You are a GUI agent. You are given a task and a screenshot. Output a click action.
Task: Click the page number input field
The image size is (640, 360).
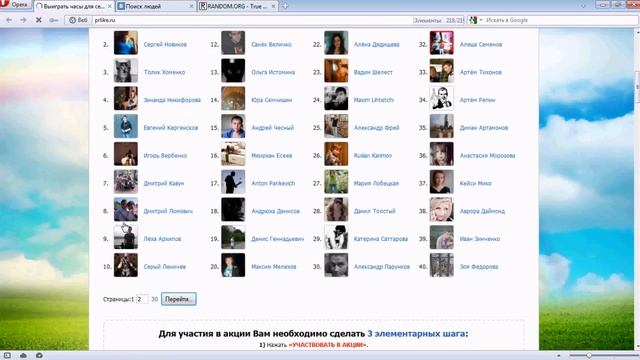pyautogui.click(x=142, y=299)
